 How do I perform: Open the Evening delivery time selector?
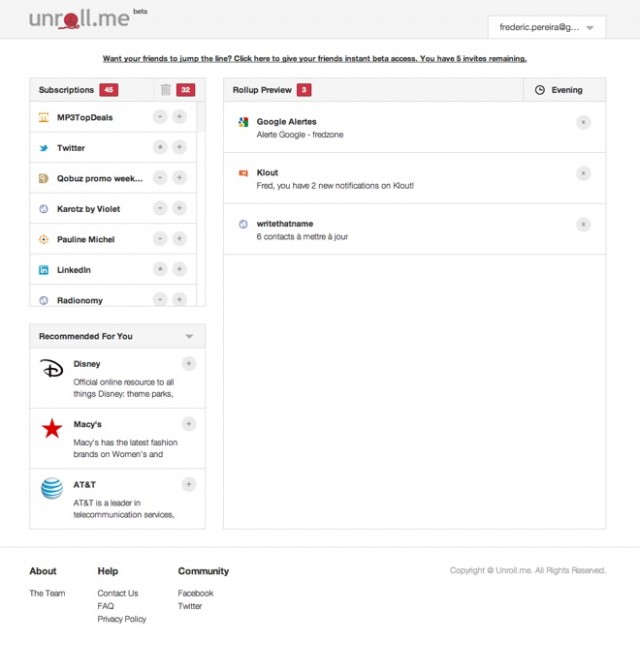point(565,90)
